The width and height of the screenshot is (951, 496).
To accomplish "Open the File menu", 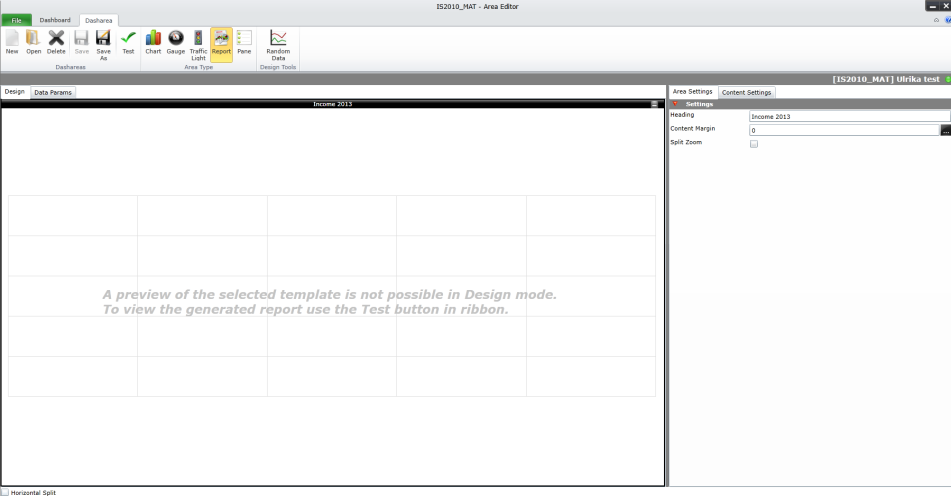I will [x=16, y=20].
